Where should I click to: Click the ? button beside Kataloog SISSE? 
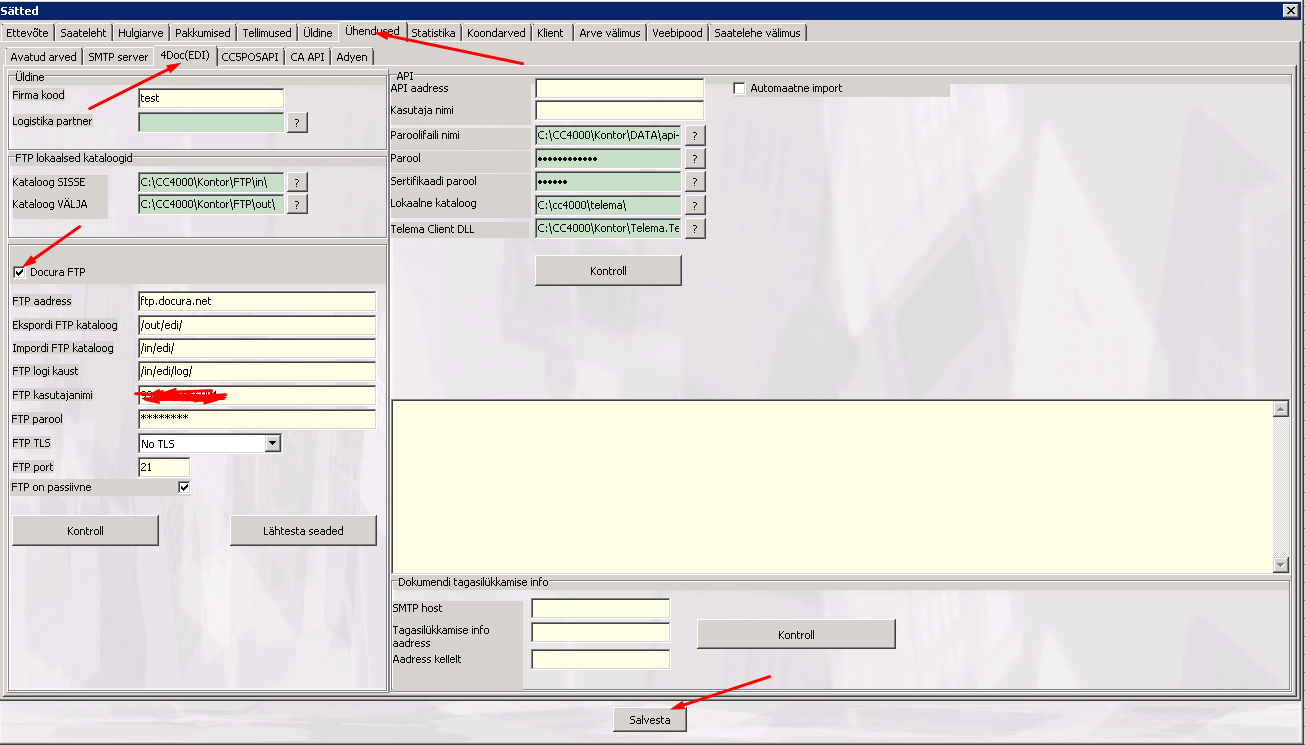pos(297,181)
